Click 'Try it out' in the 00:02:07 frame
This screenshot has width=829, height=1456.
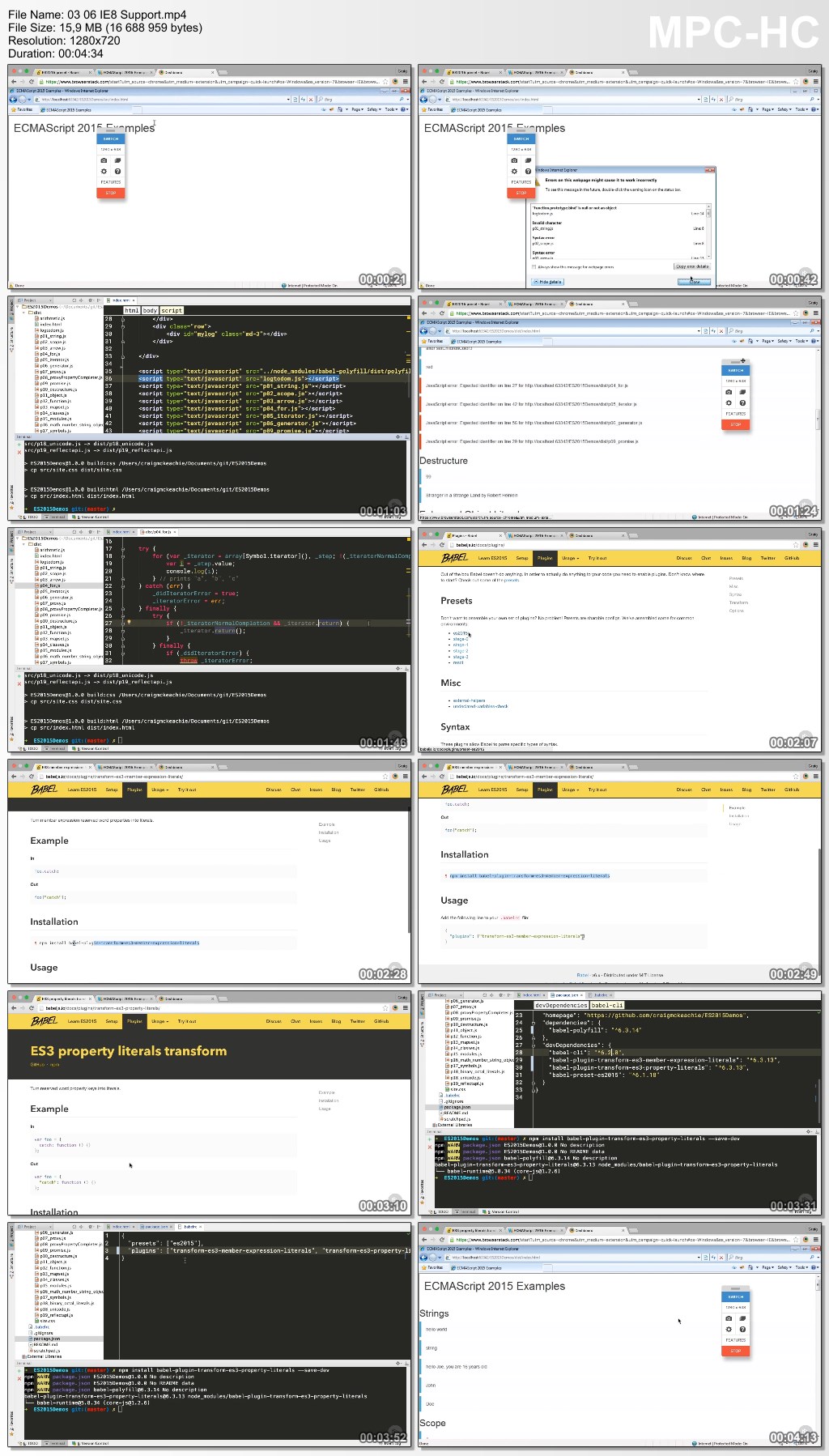[x=597, y=558]
